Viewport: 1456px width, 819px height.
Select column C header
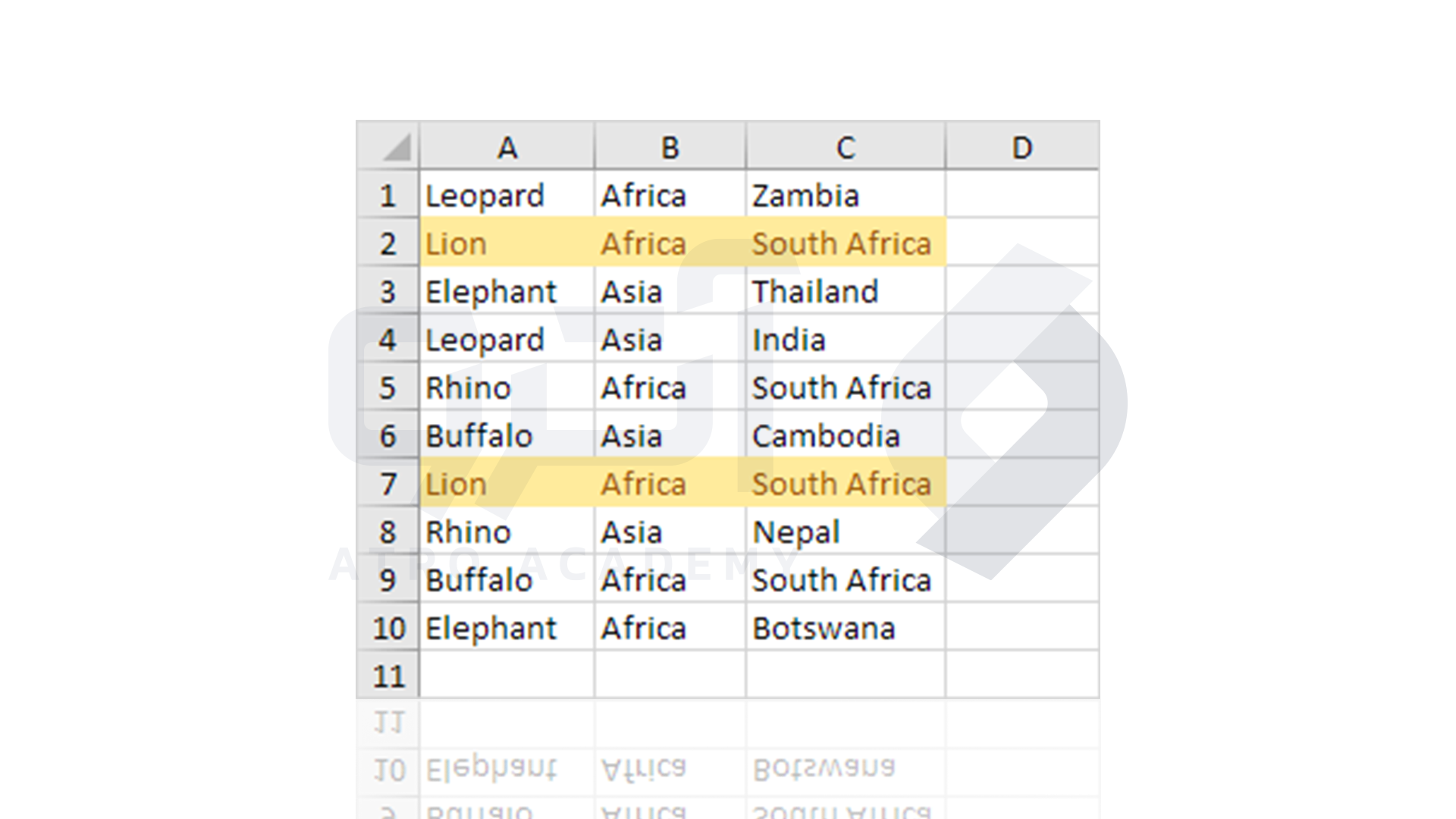846,146
